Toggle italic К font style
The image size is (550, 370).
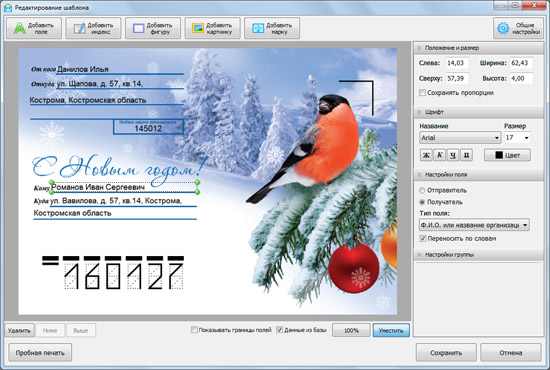(440, 155)
